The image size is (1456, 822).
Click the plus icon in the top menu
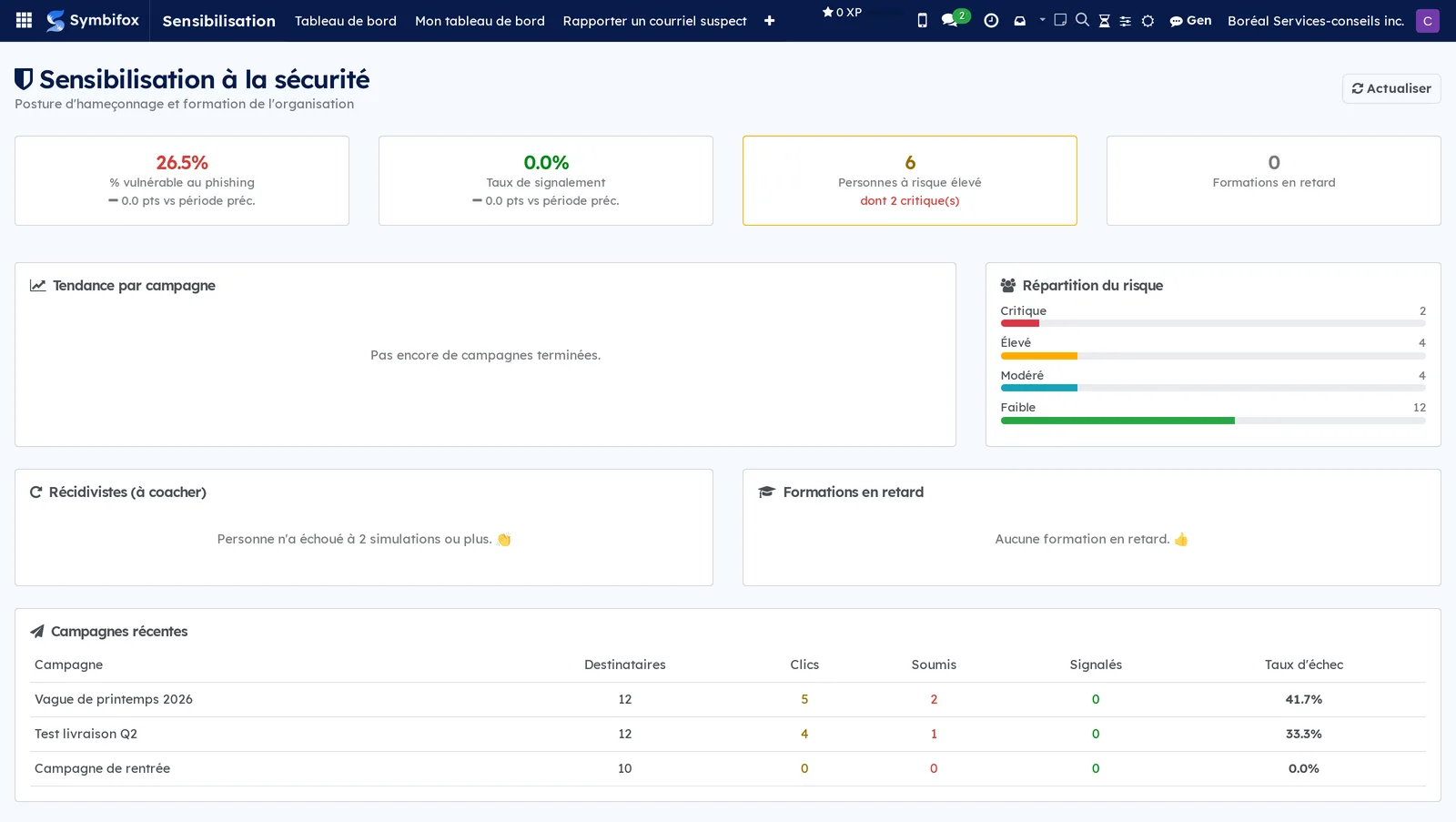(x=769, y=21)
